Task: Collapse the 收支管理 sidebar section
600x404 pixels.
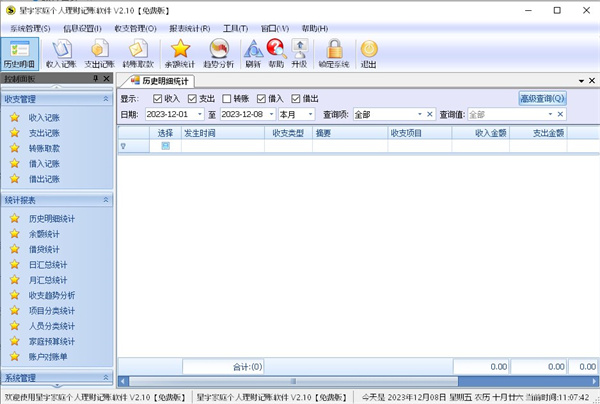Action: [x=105, y=99]
